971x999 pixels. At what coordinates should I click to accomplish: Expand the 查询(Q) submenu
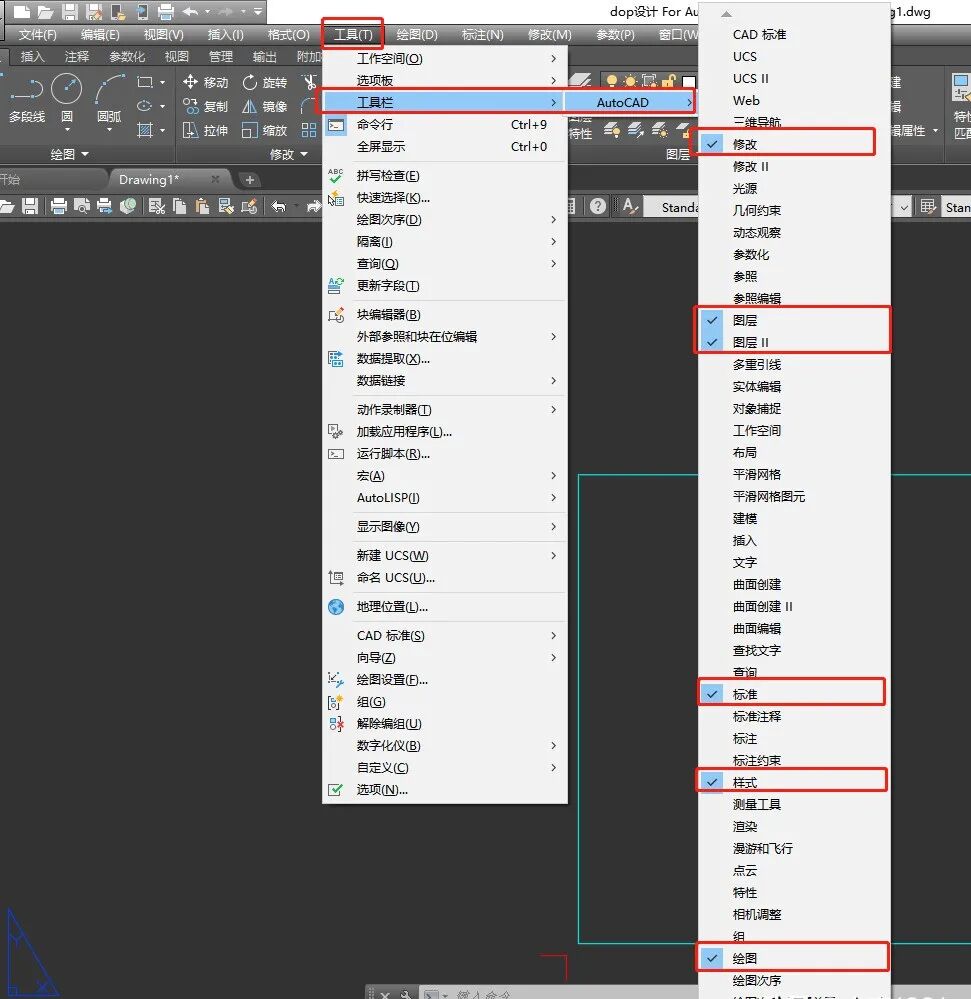pyautogui.click(x=445, y=263)
